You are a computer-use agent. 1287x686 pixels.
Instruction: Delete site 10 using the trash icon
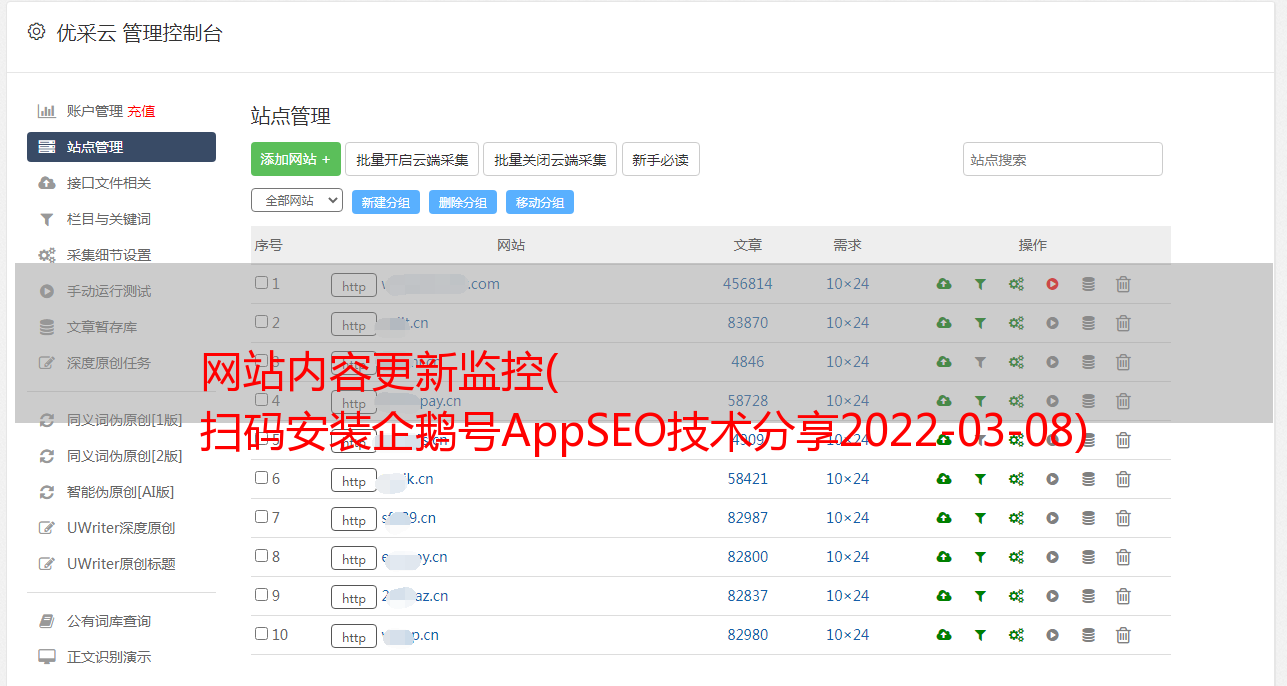[x=1123, y=635]
